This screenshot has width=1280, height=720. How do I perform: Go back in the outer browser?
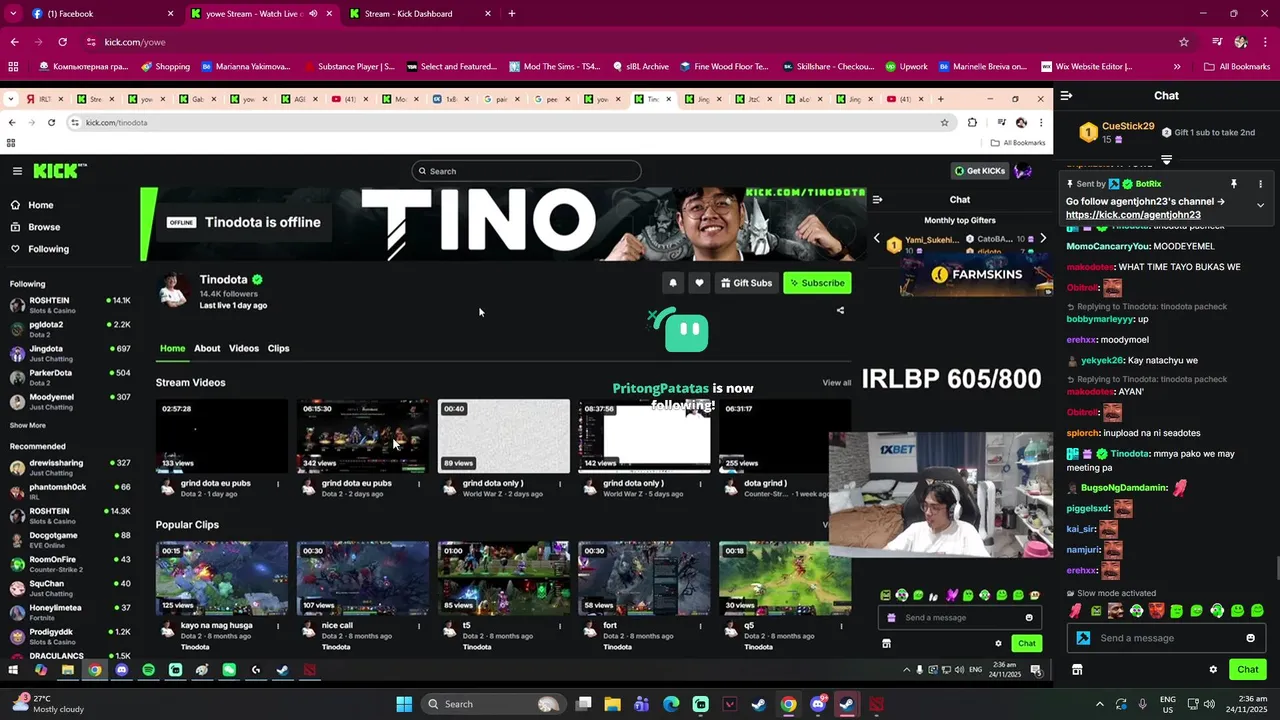(14, 42)
